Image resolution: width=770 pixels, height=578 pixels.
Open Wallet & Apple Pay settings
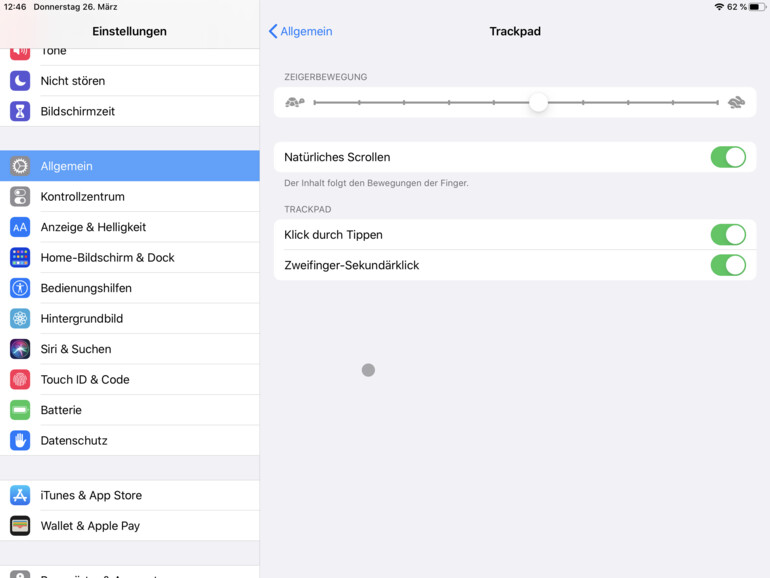[x=90, y=526]
